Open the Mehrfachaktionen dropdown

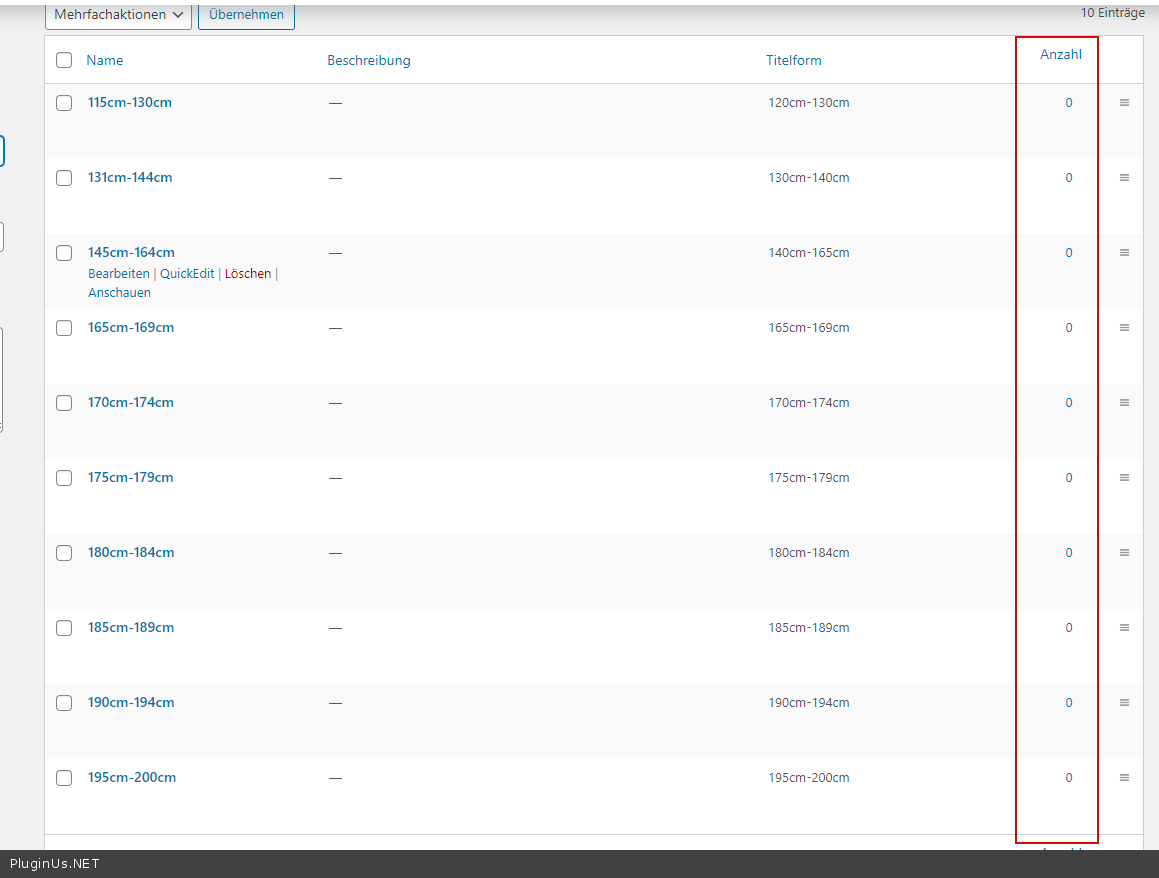click(119, 15)
